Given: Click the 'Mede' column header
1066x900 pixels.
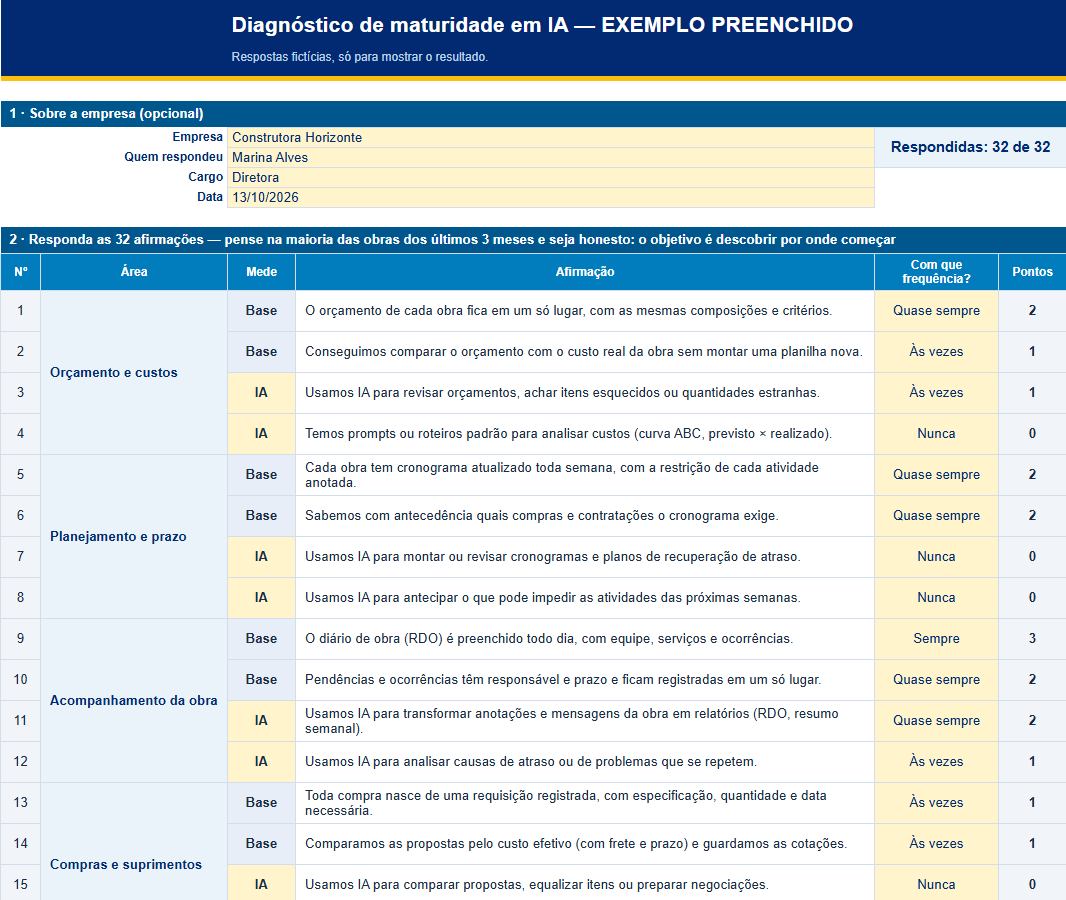Looking at the screenshot, I should (261, 272).
